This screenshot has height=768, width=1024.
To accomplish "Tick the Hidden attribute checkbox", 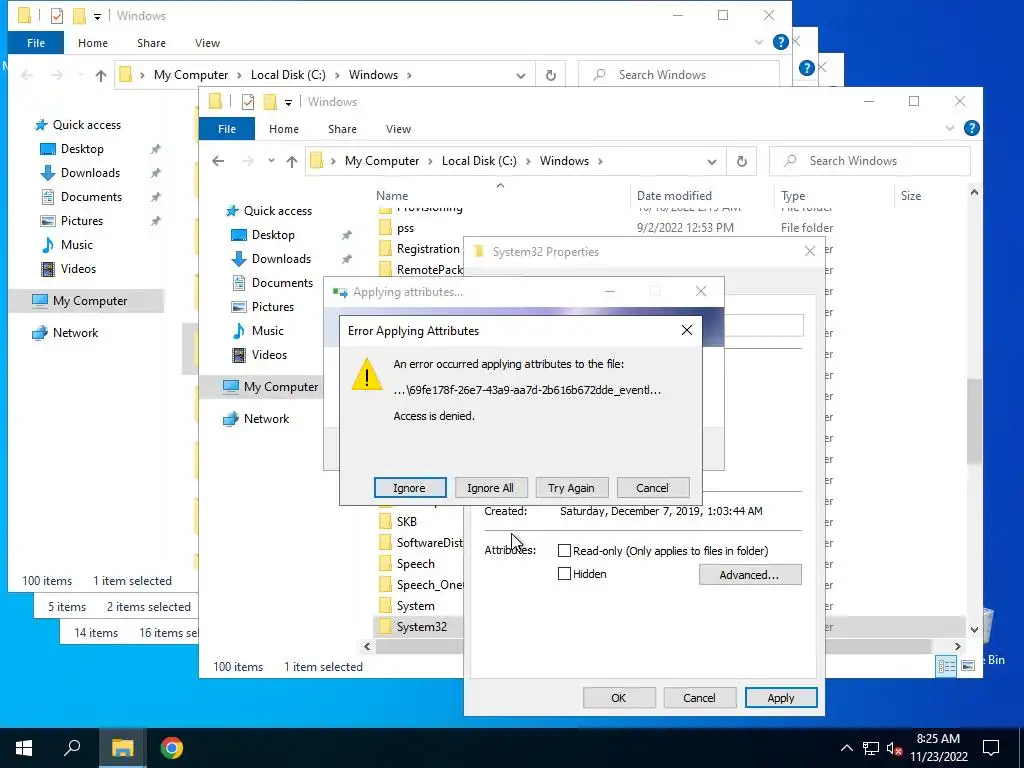I will coord(564,573).
